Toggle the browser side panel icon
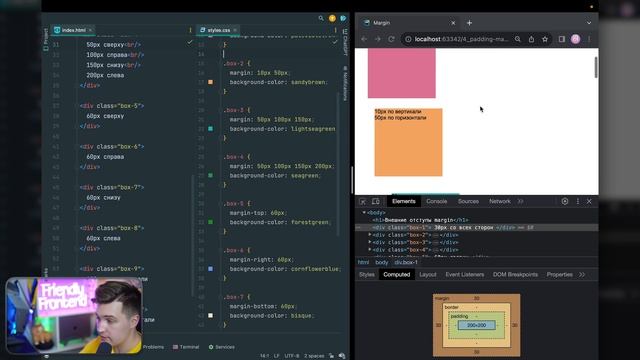640x360 pixels. pos(562,39)
